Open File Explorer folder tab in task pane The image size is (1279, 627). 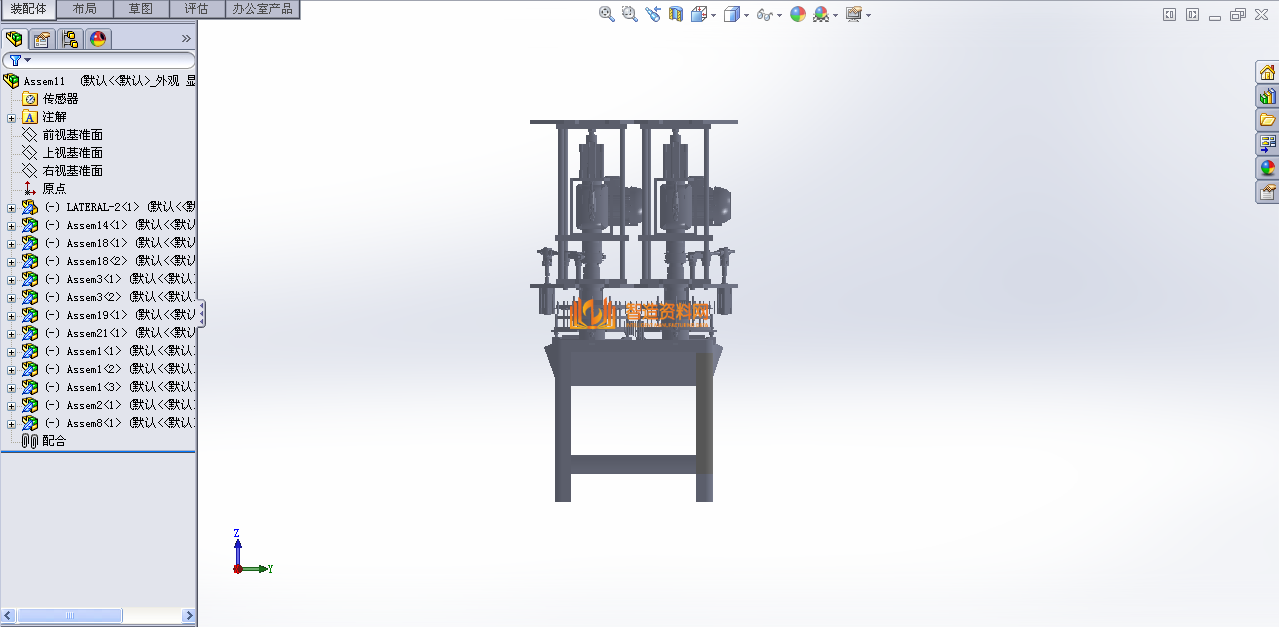pos(1267,120)
